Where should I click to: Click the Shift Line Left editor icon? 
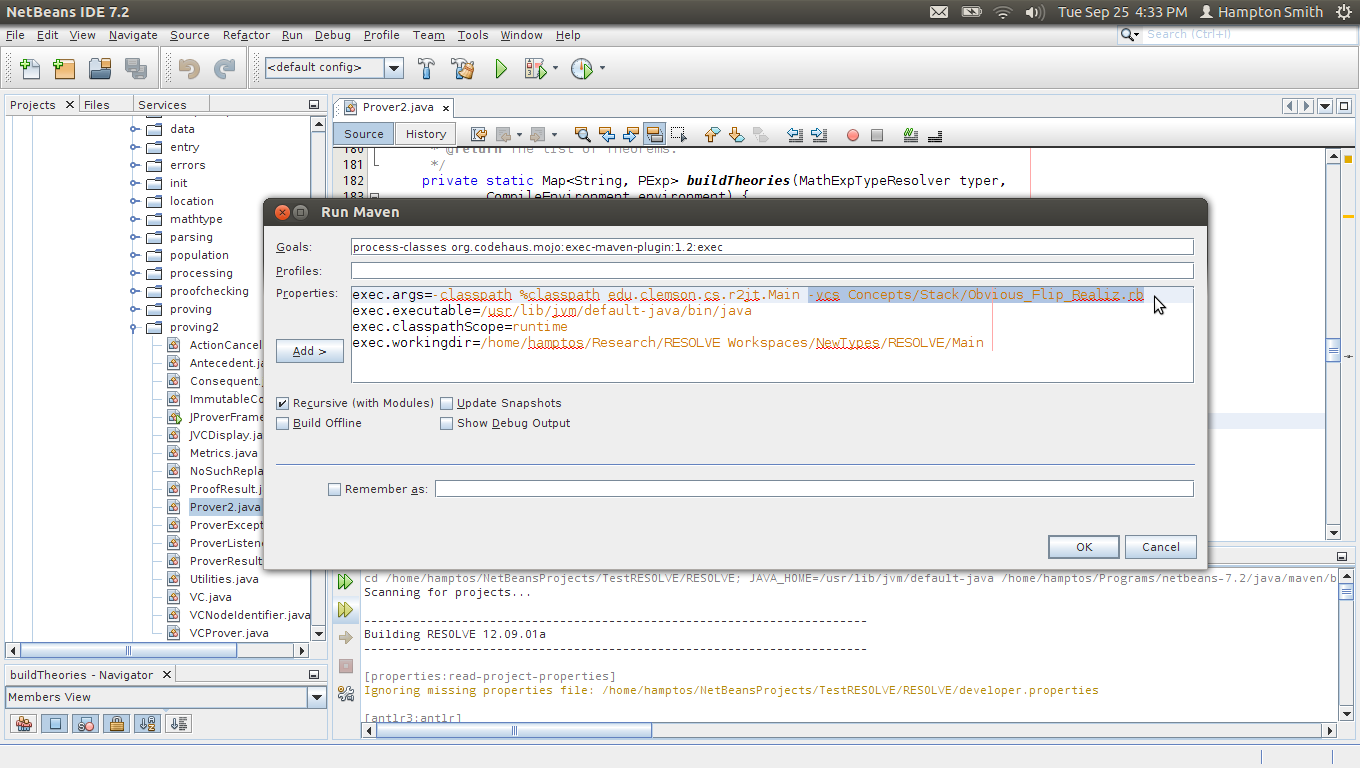795,134
